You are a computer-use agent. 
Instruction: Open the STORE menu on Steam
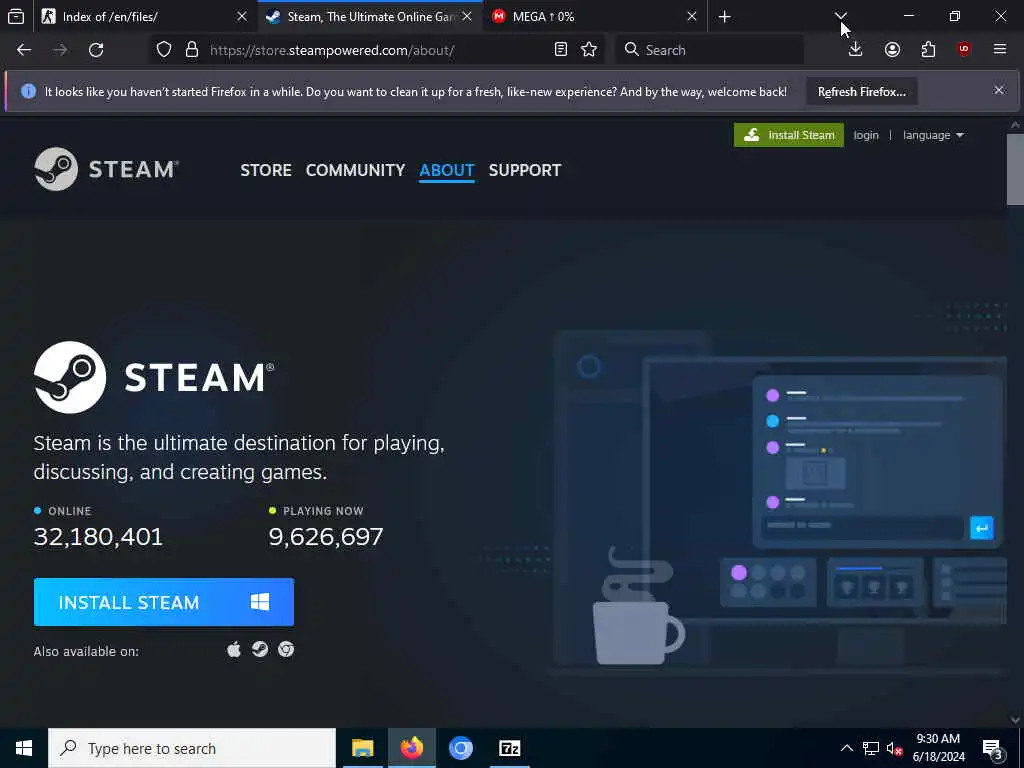[x=266, y=170]
